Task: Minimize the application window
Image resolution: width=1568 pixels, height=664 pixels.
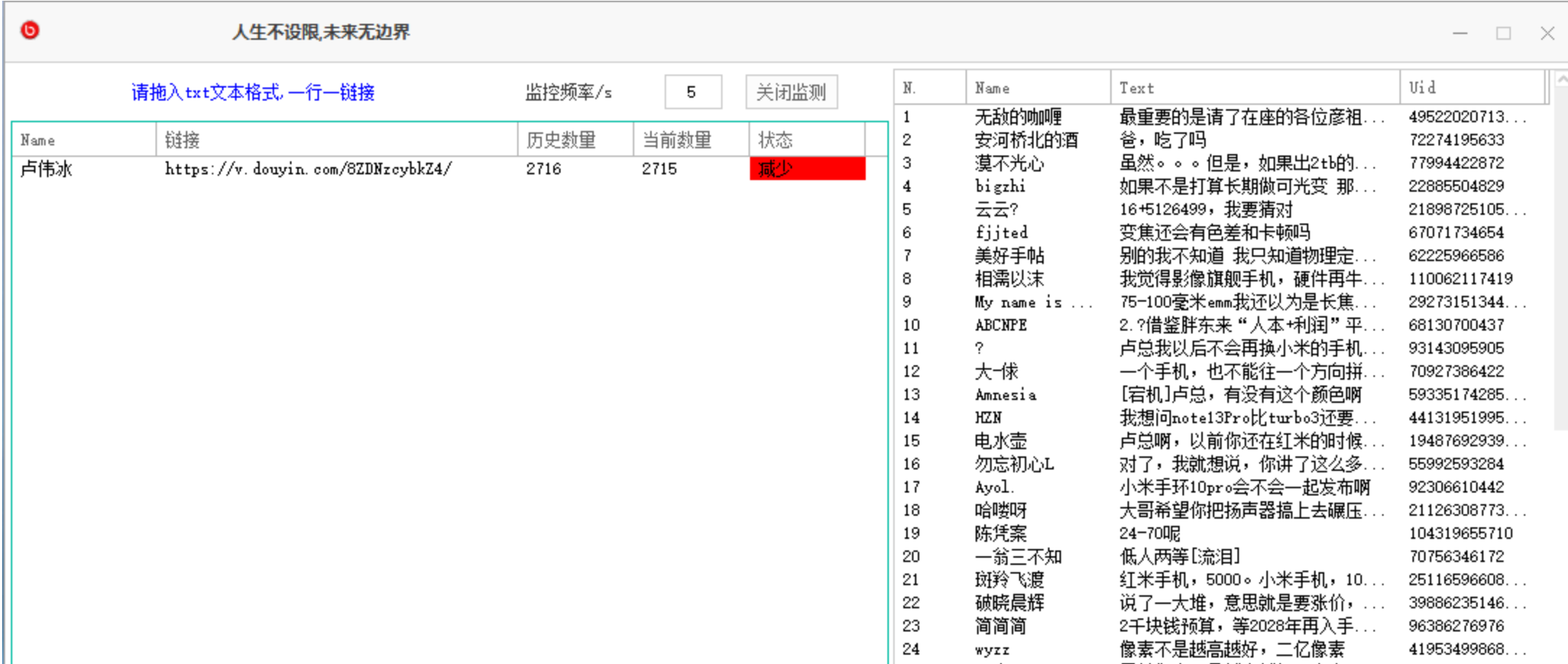Action: (1460, 33)
